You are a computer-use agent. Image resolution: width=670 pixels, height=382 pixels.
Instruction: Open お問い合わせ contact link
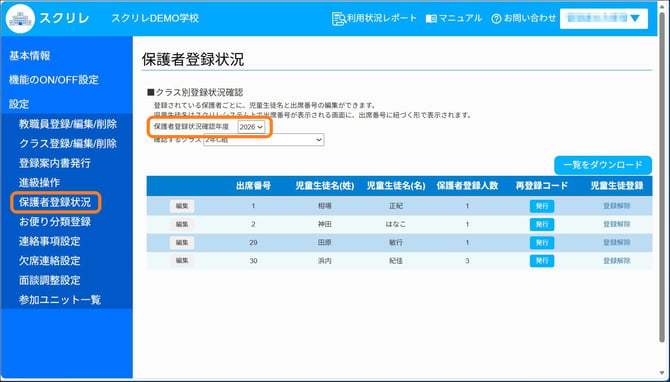[x=529, y=18]
